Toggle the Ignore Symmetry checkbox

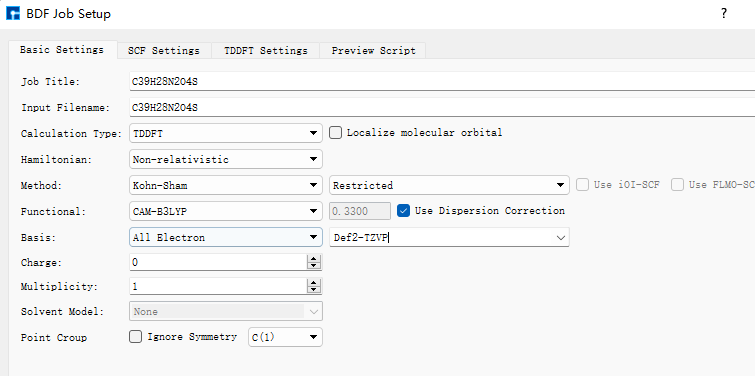136,337
